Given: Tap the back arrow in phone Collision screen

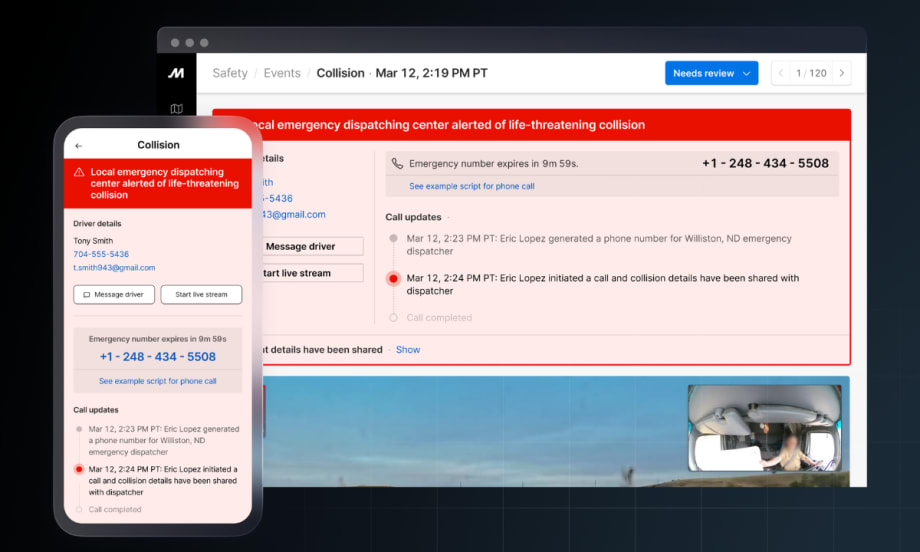Looking at the screenshot, I should [79, 145].
